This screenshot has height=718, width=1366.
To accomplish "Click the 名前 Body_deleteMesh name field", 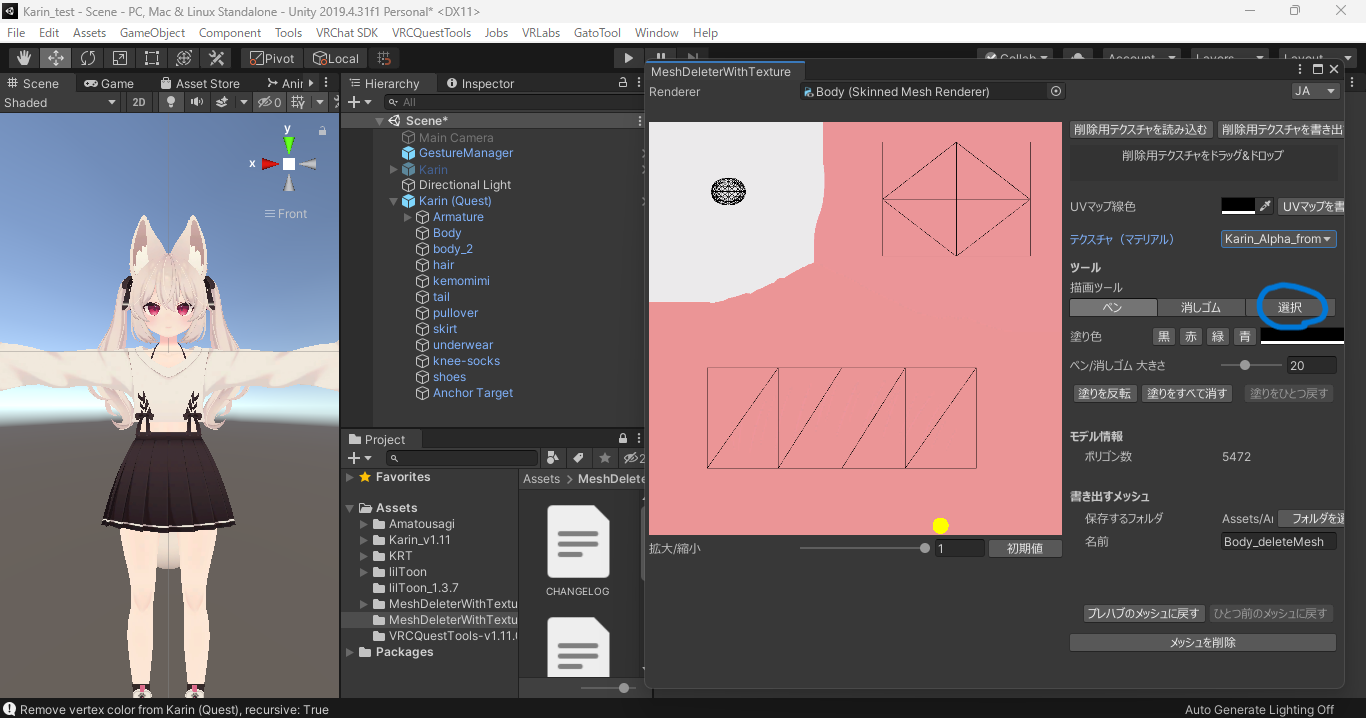I will (1279, 541).
